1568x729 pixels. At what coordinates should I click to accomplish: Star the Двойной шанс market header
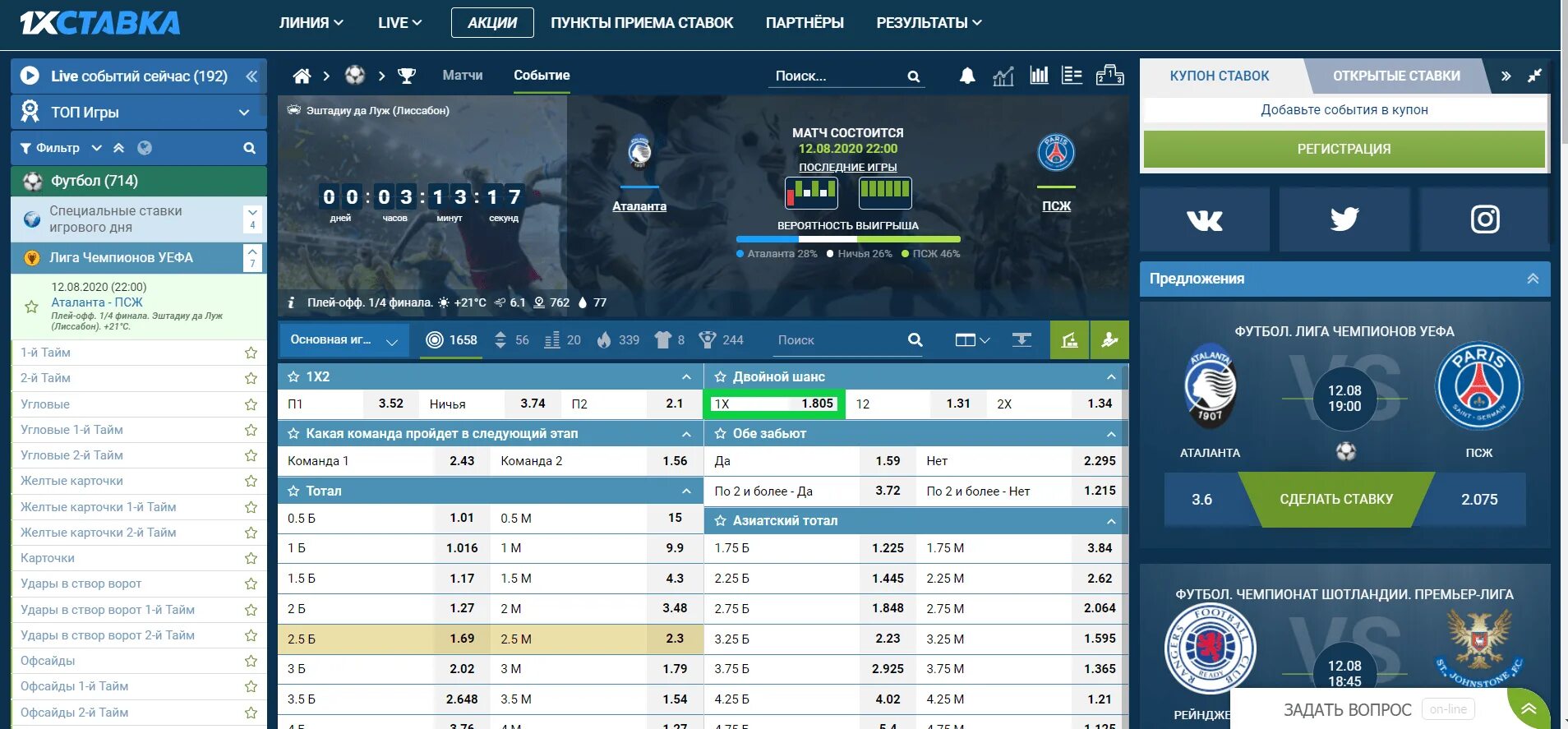pos(721,376)
